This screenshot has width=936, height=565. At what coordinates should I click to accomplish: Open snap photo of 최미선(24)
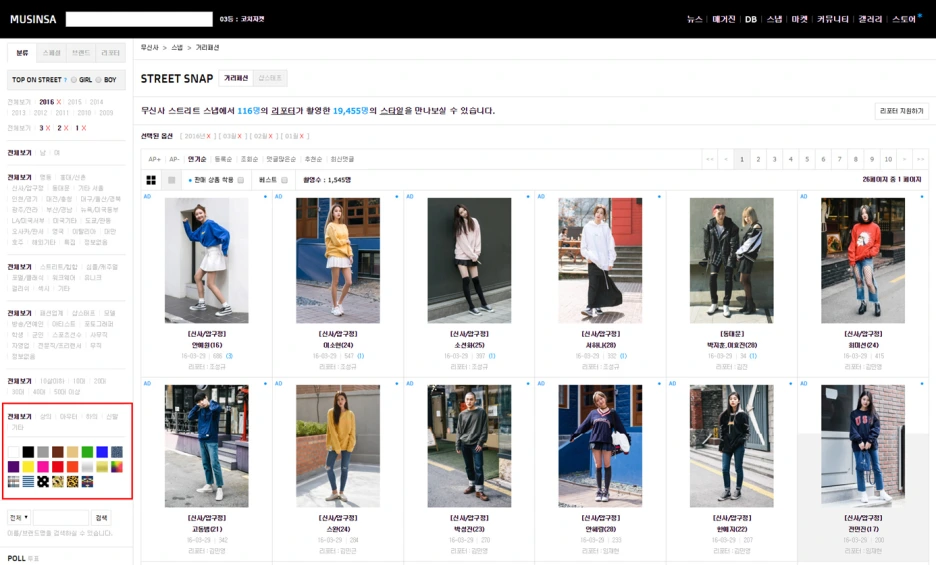click(863, 260)
